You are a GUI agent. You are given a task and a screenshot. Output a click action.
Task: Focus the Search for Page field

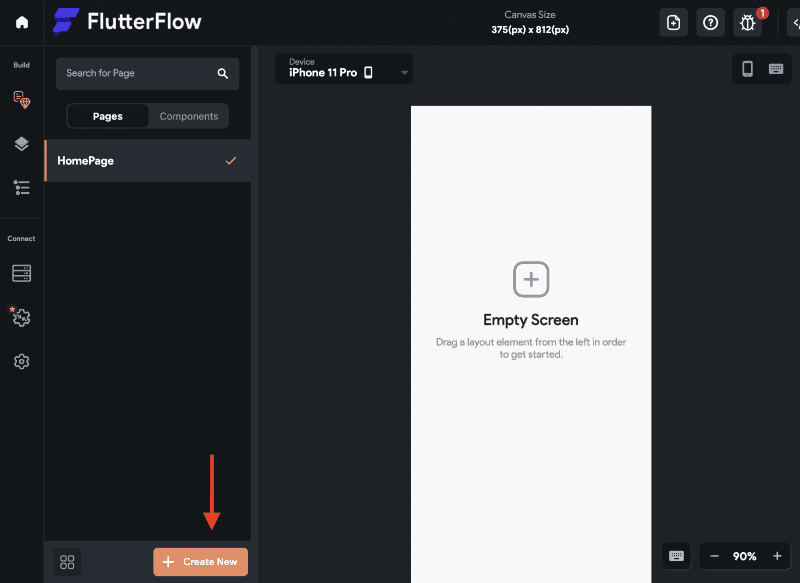click(147, 73)
